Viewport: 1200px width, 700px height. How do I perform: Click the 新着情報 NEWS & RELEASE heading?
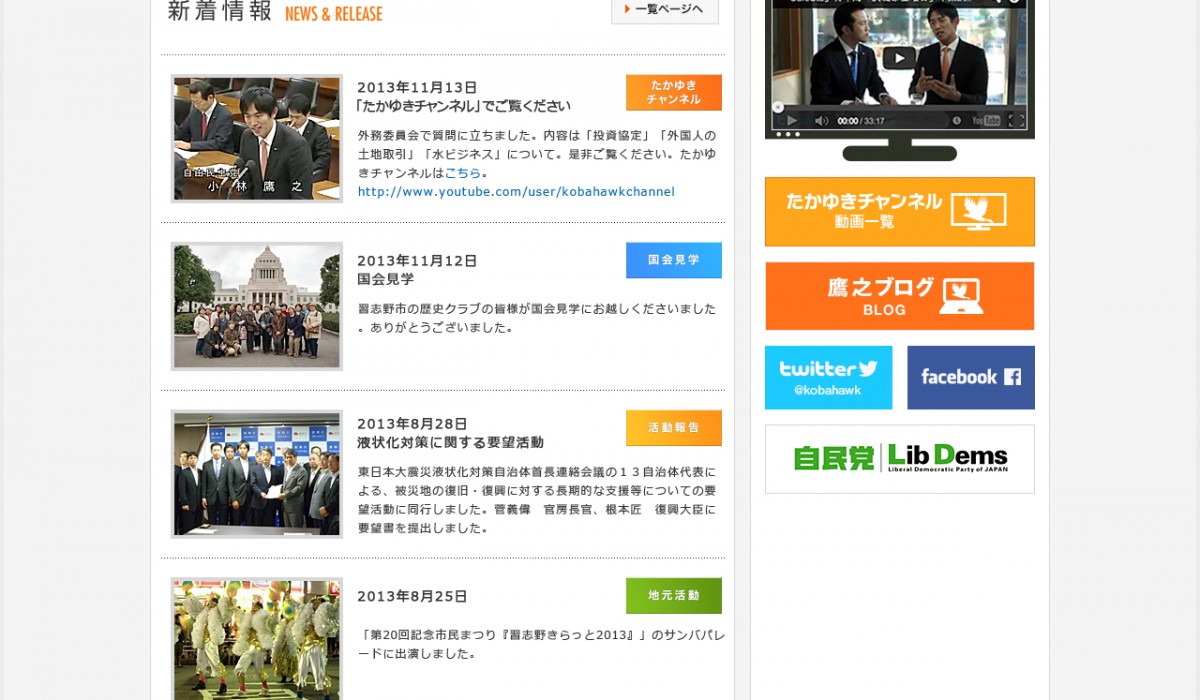coord(275,12)
